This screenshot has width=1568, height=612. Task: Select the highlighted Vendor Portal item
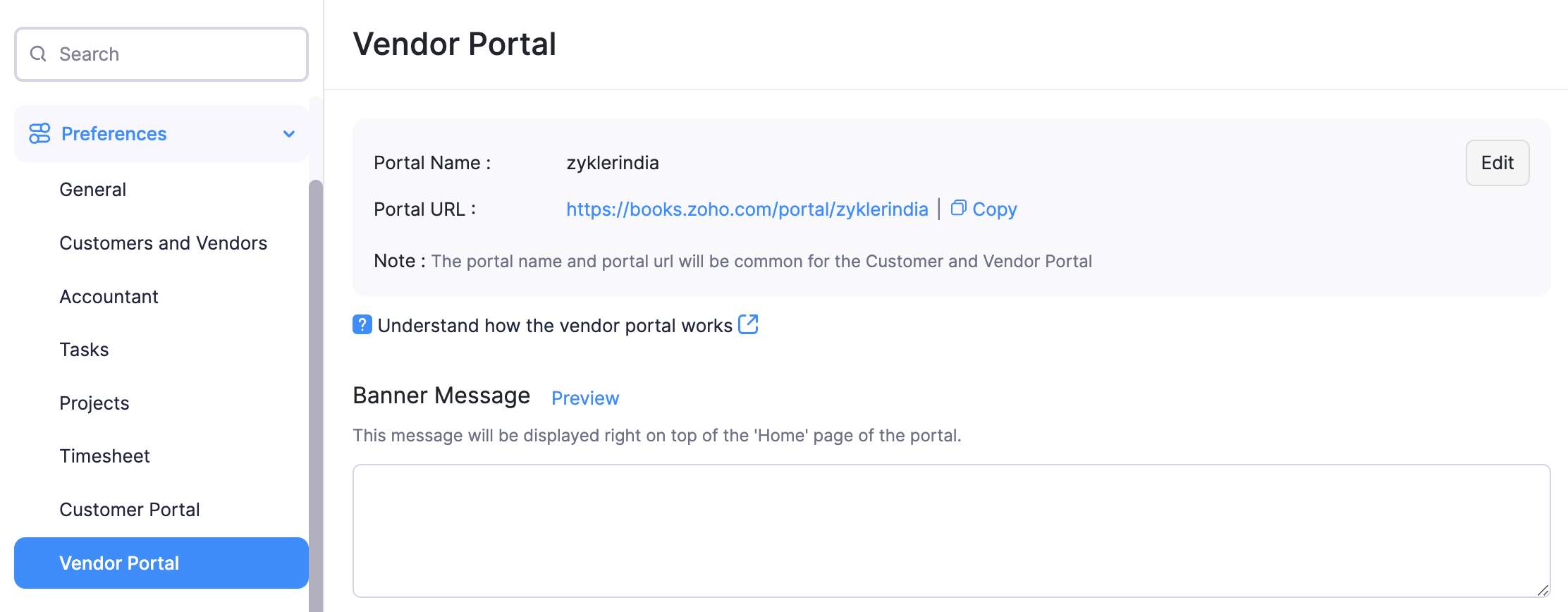point(119,563)
